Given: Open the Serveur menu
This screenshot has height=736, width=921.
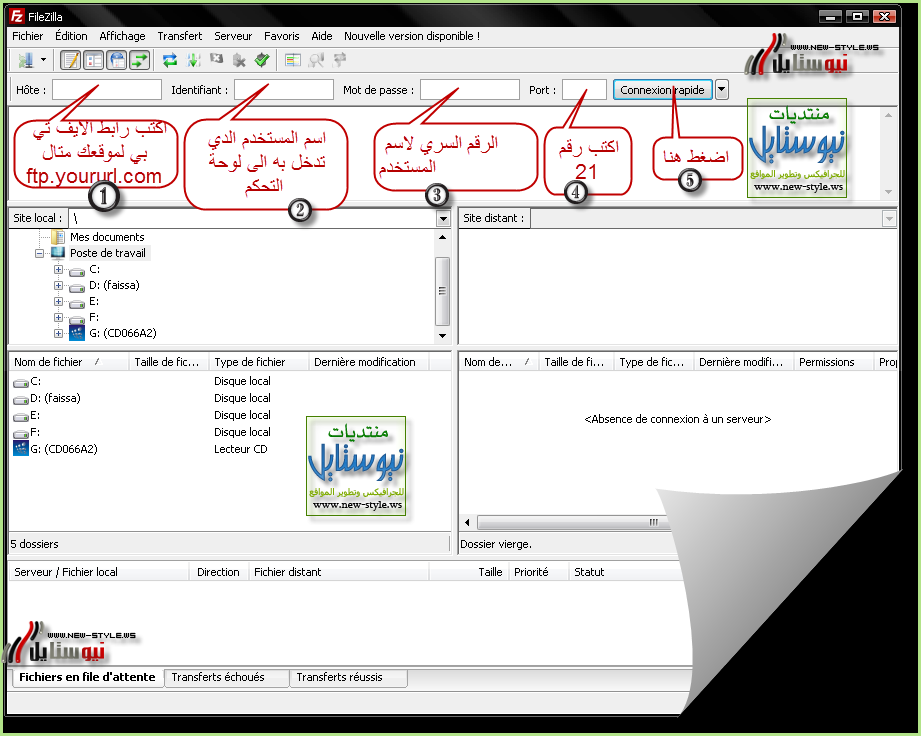Looking at the screenshot, I should click(233, 36).
